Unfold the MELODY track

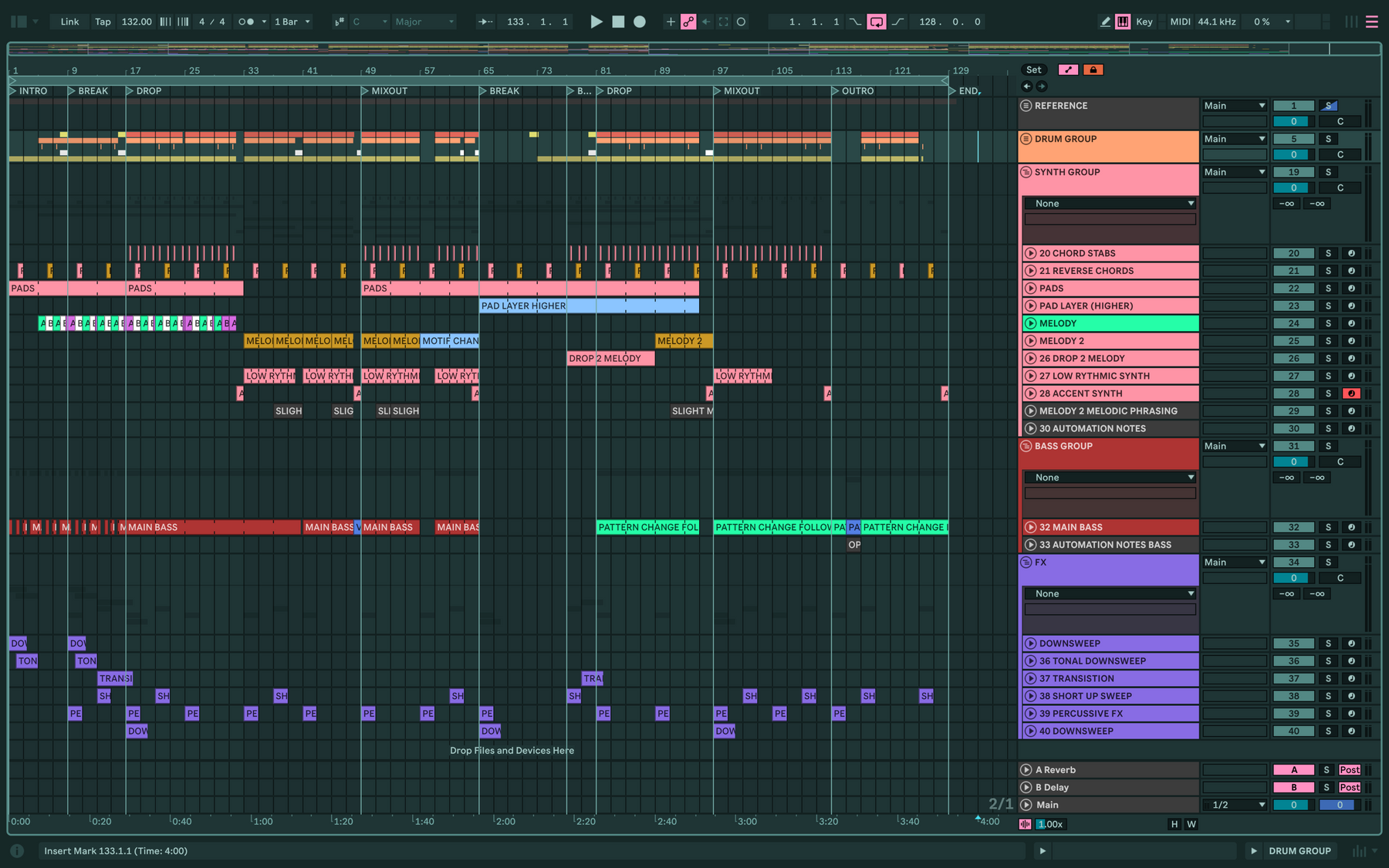pyautogui.click(x=1030, y=323)
